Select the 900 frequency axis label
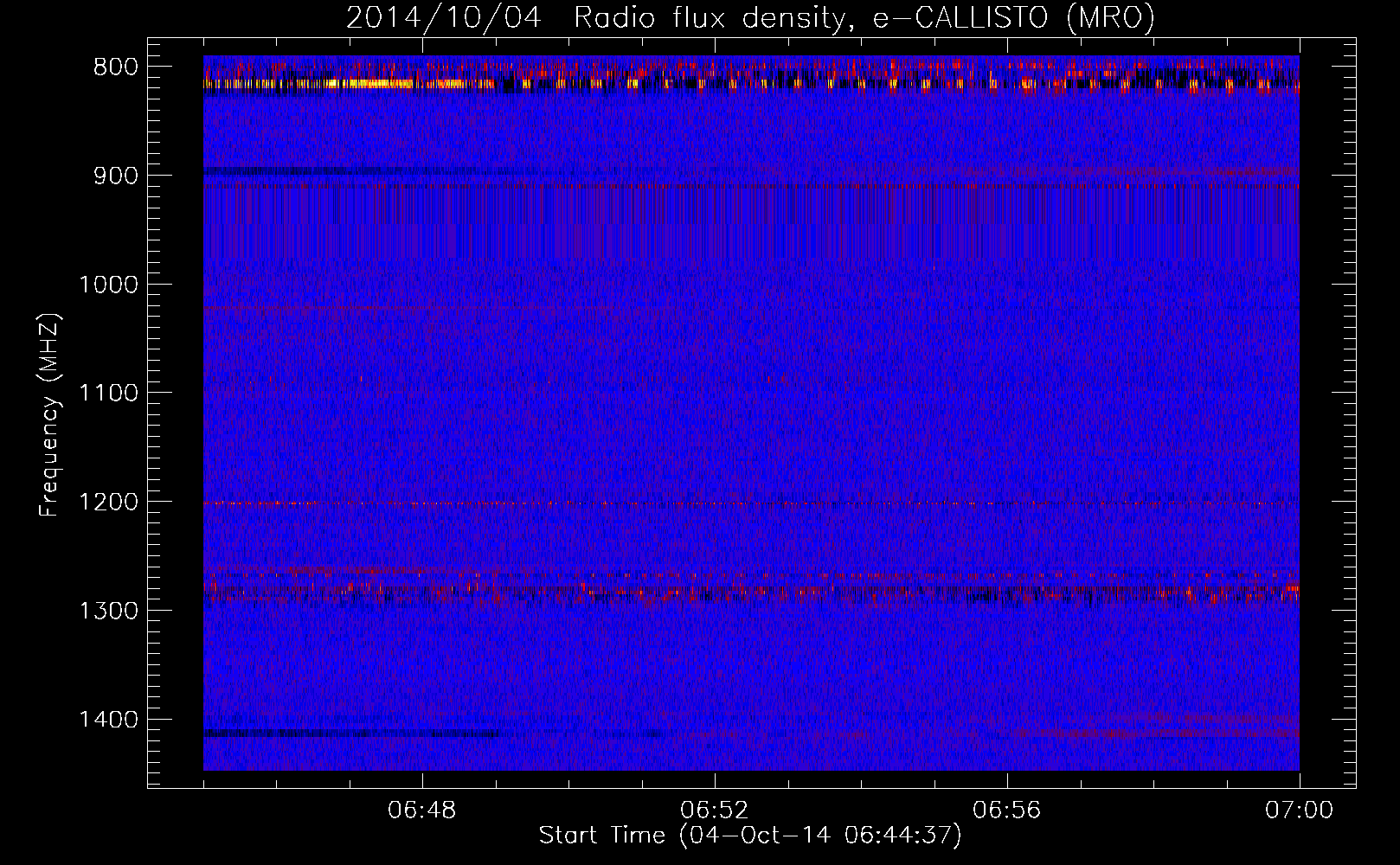Image resolution: width=1400 pixels, height=865 pixels. point(116,176)
